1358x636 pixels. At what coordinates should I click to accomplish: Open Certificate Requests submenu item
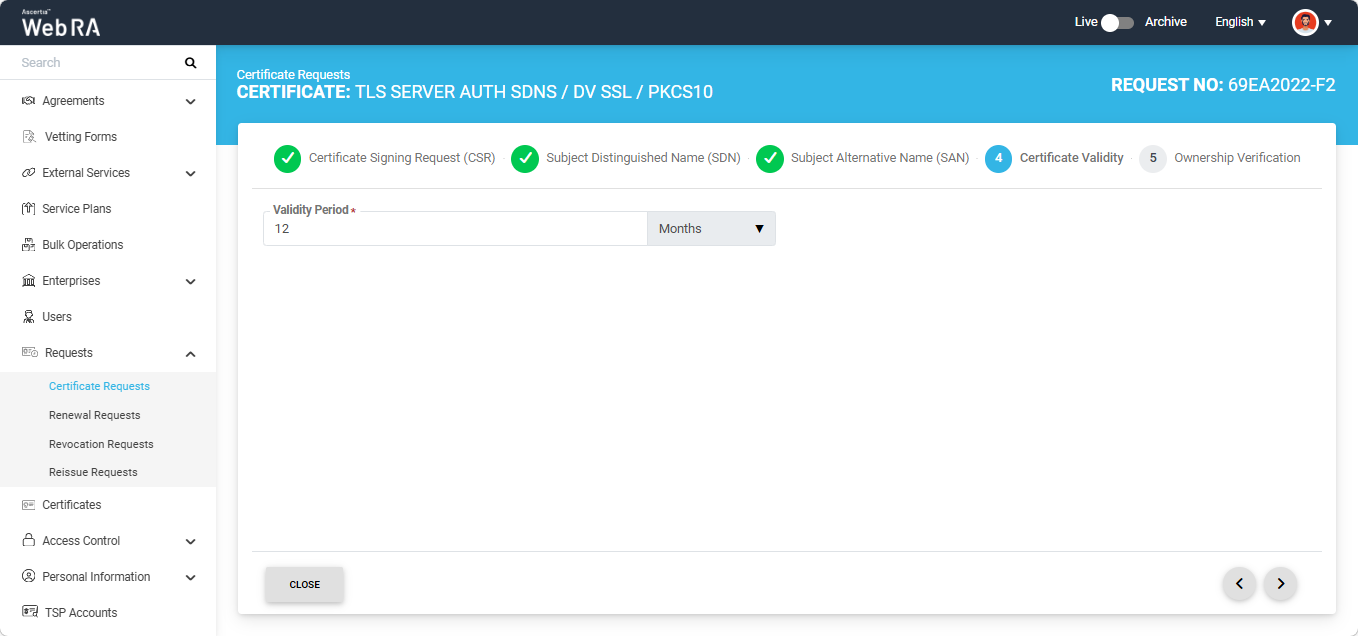pyautogui.click(x=99, y=386)
